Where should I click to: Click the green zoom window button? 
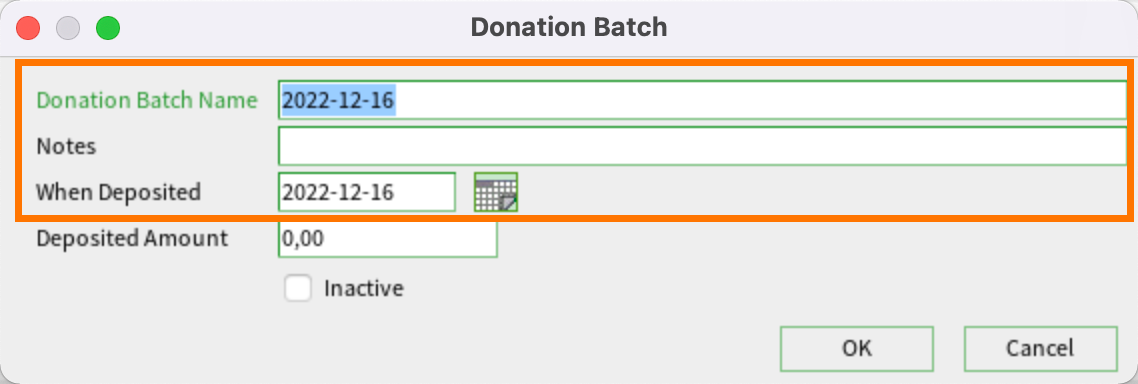point(108,28)
